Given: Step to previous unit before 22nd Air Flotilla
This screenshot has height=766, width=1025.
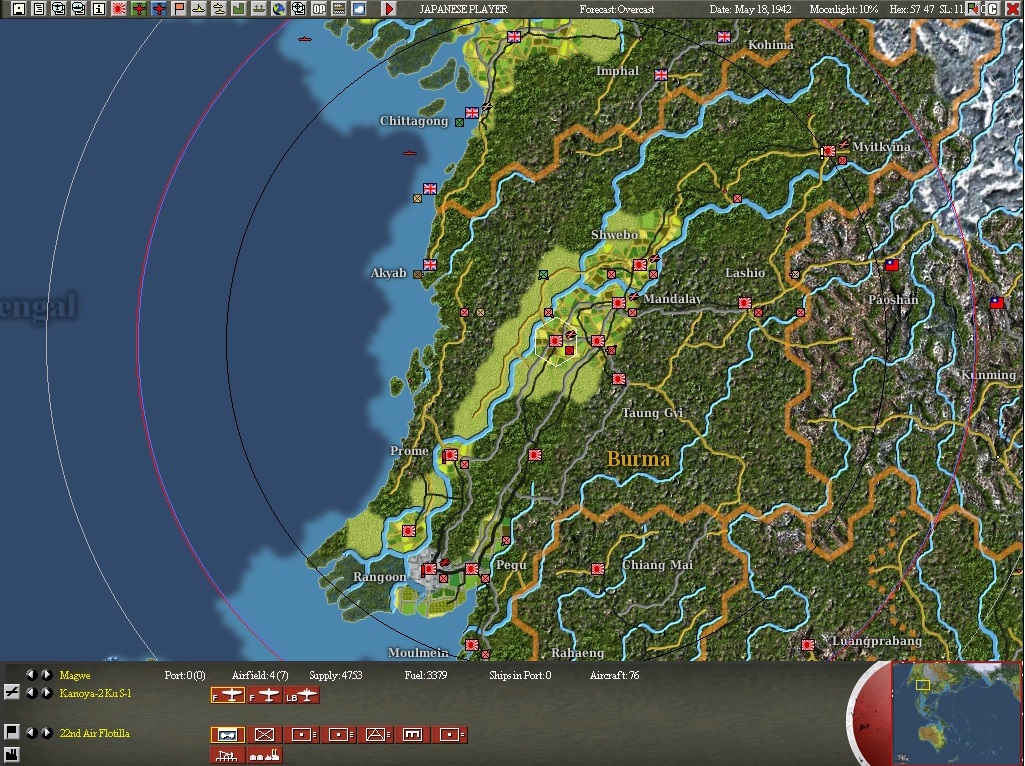Looking at the screenshot, I should [31, 733].
